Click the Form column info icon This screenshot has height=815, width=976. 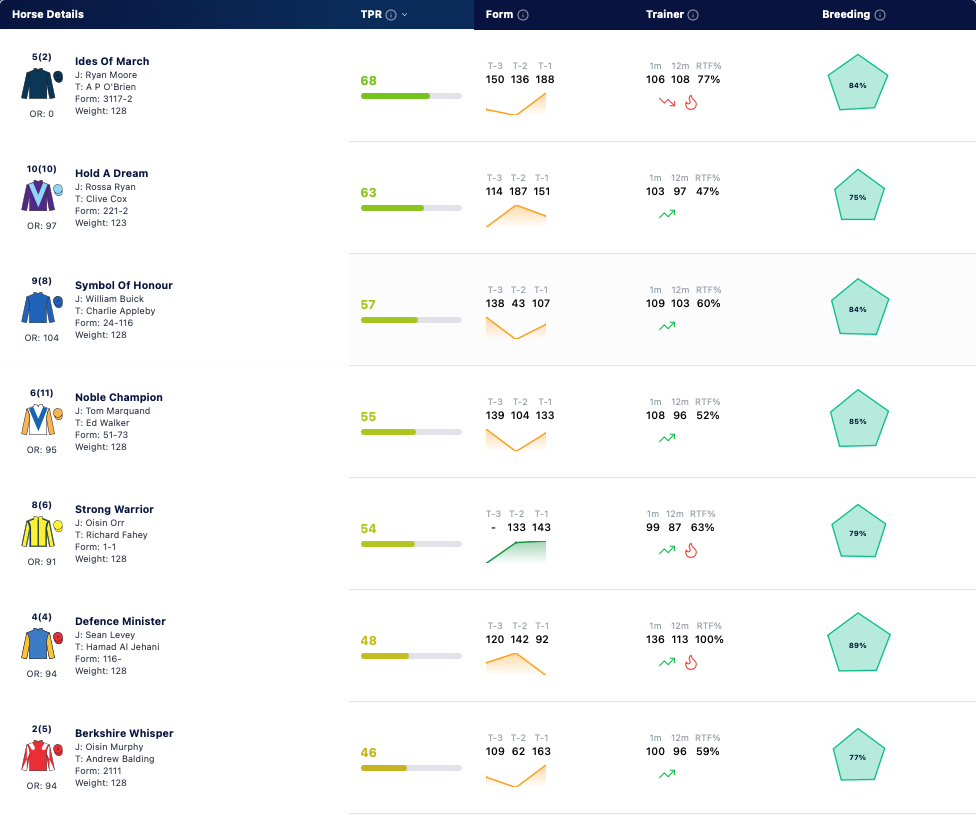point(523,15)
